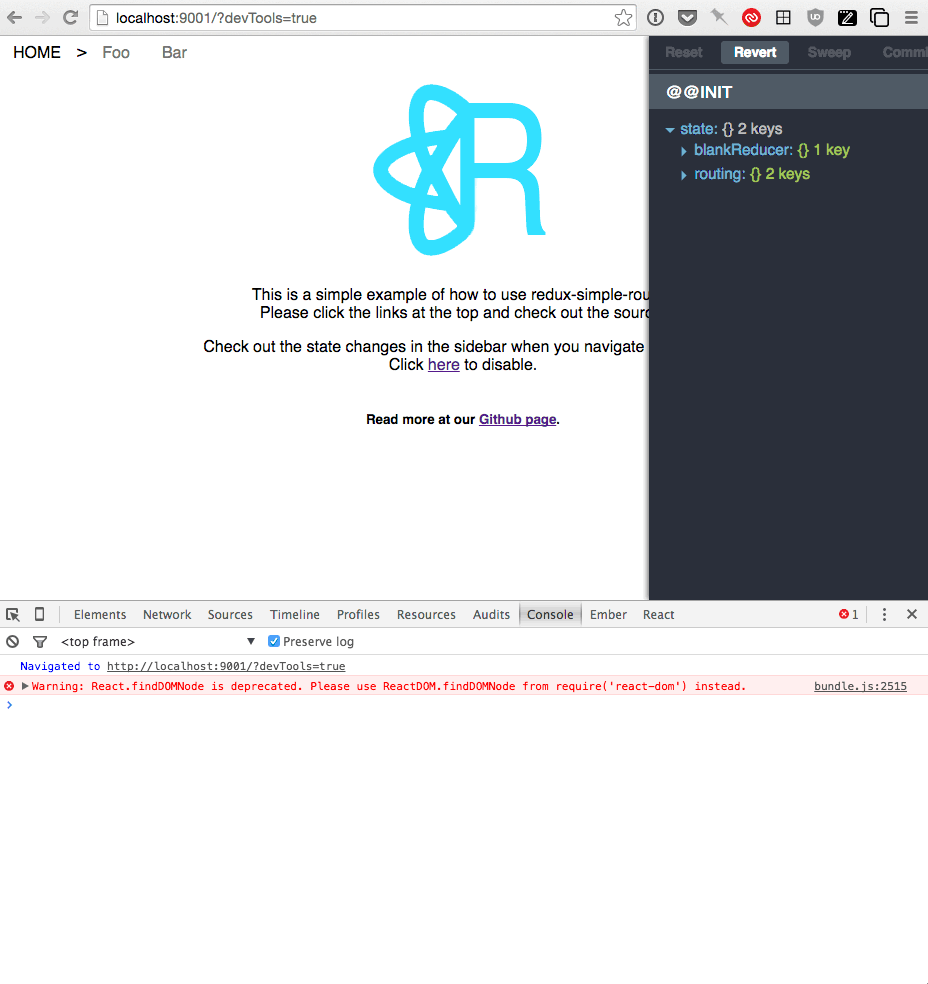Open the Sources tab
Viewport: 928px width, 984px height.
tap(230, 614)
